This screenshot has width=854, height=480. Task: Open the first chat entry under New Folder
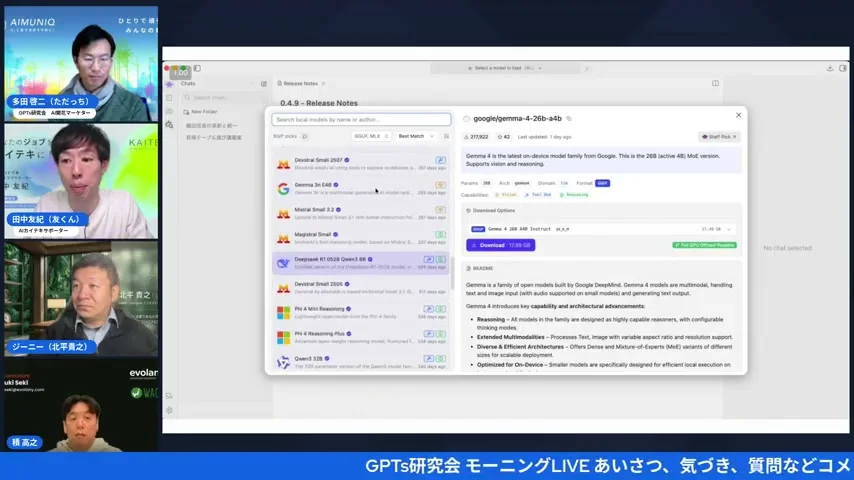pyautogui.click(x=211, y=125)
